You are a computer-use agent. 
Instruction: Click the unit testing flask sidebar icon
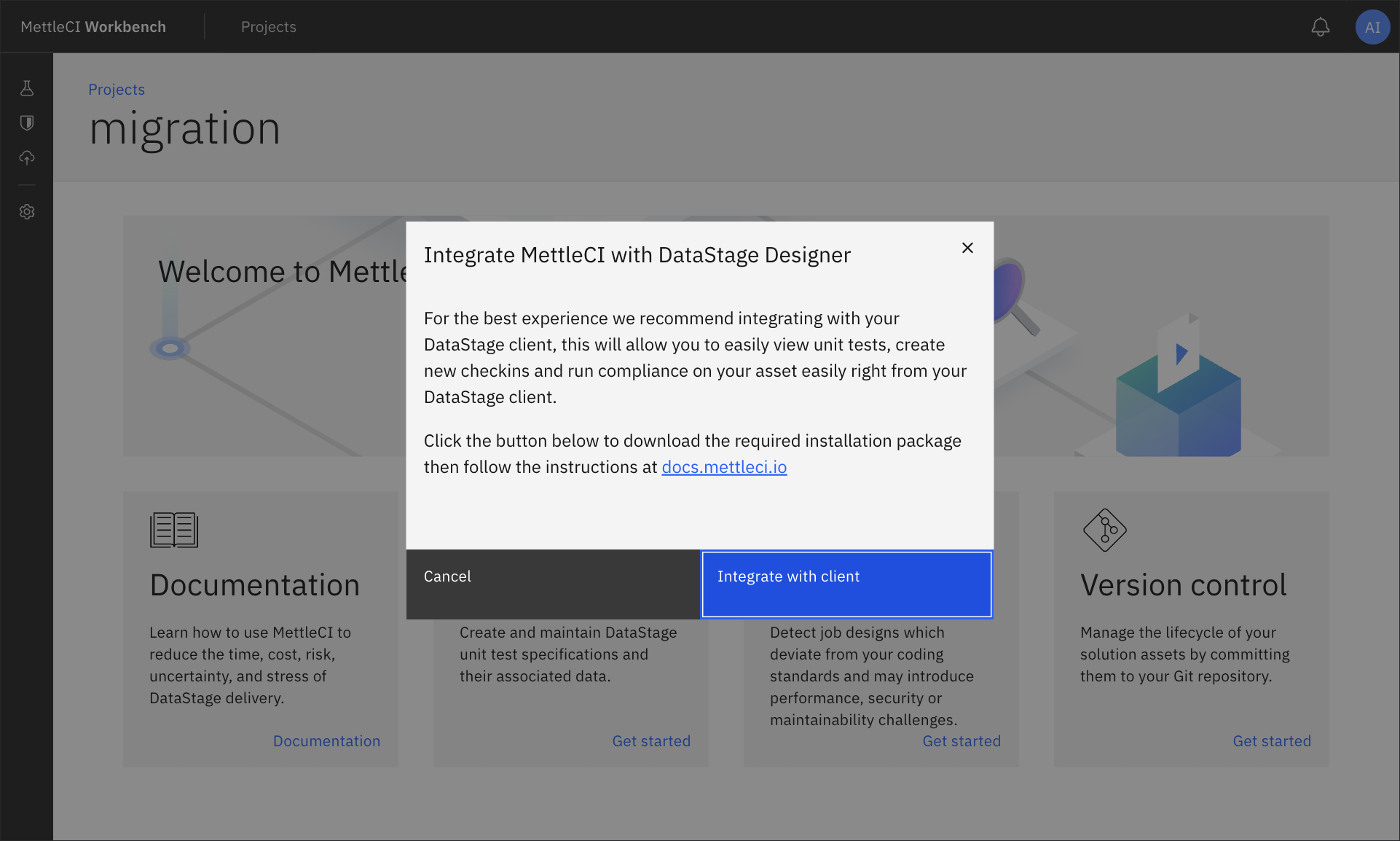27,88
